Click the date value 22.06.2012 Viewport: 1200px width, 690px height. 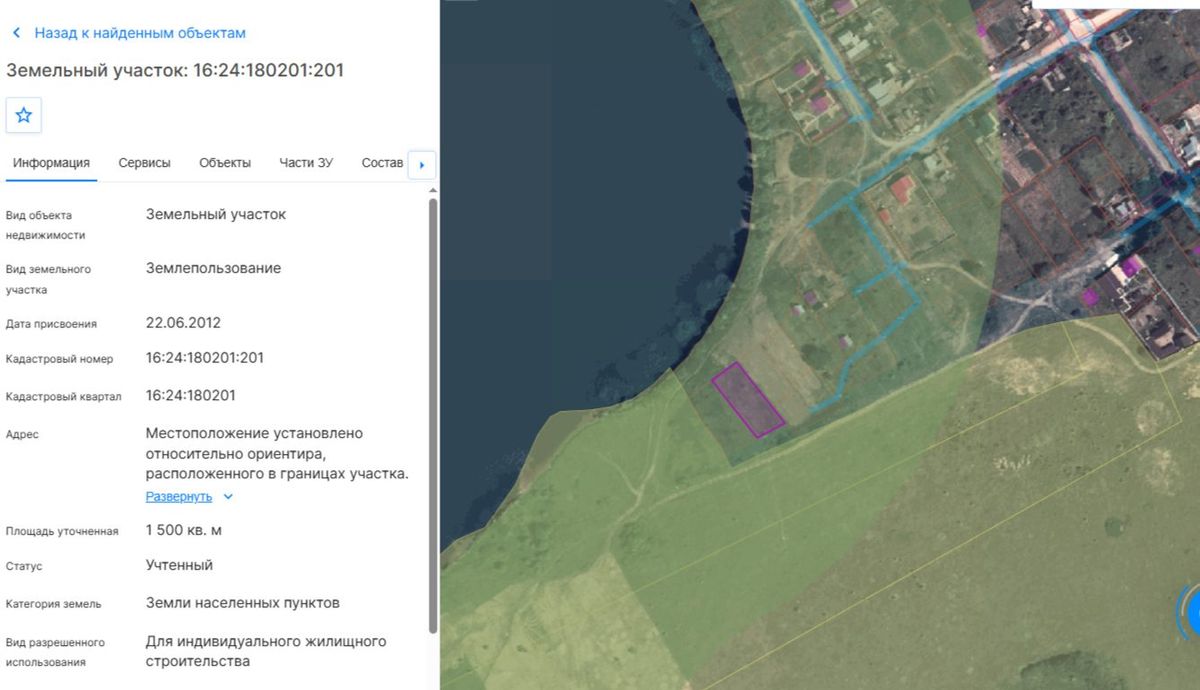(x=183, y=323)
